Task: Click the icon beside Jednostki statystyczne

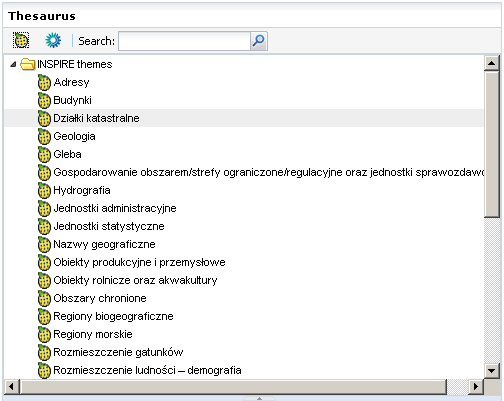Action: [x=44, y=226]
